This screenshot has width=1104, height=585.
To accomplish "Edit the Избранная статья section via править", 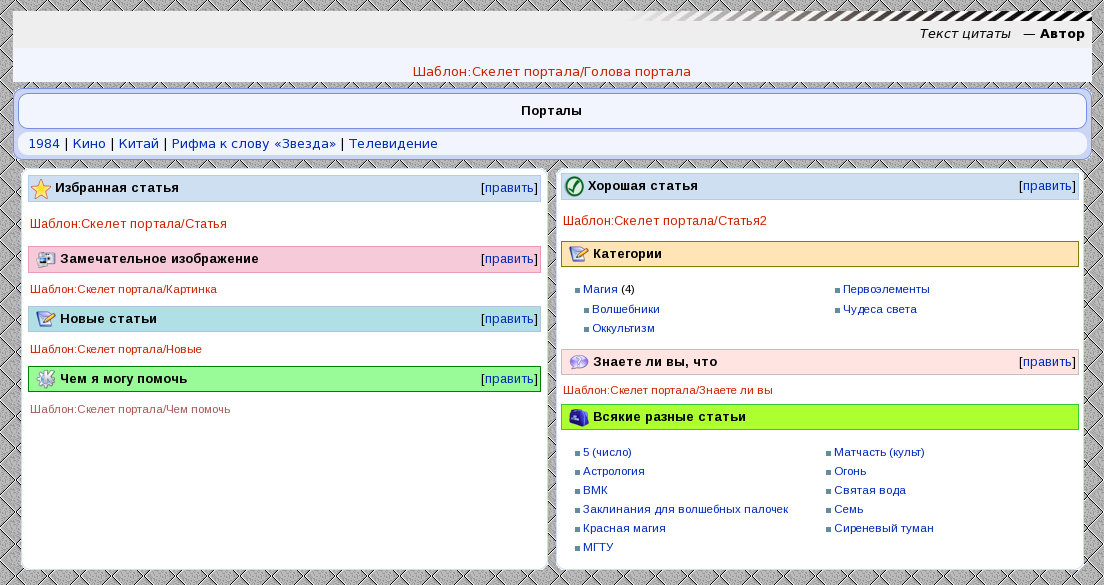I will coord(509,188).
